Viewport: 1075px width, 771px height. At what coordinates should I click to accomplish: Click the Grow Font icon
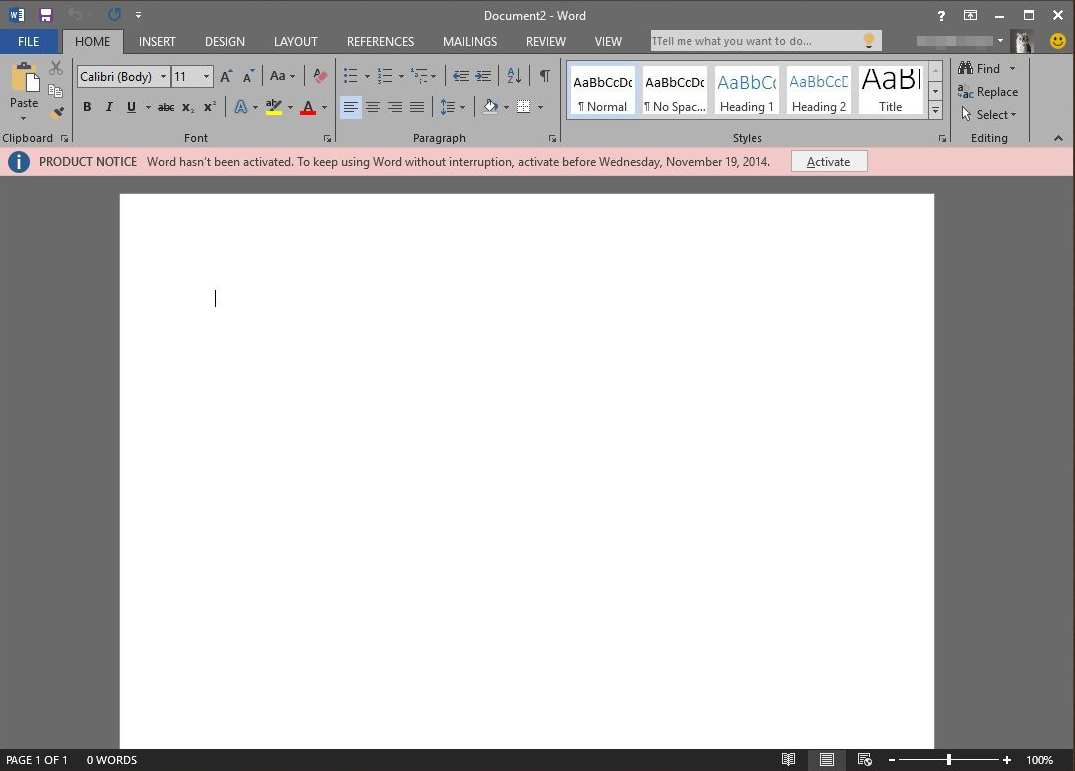click(226, 76)
